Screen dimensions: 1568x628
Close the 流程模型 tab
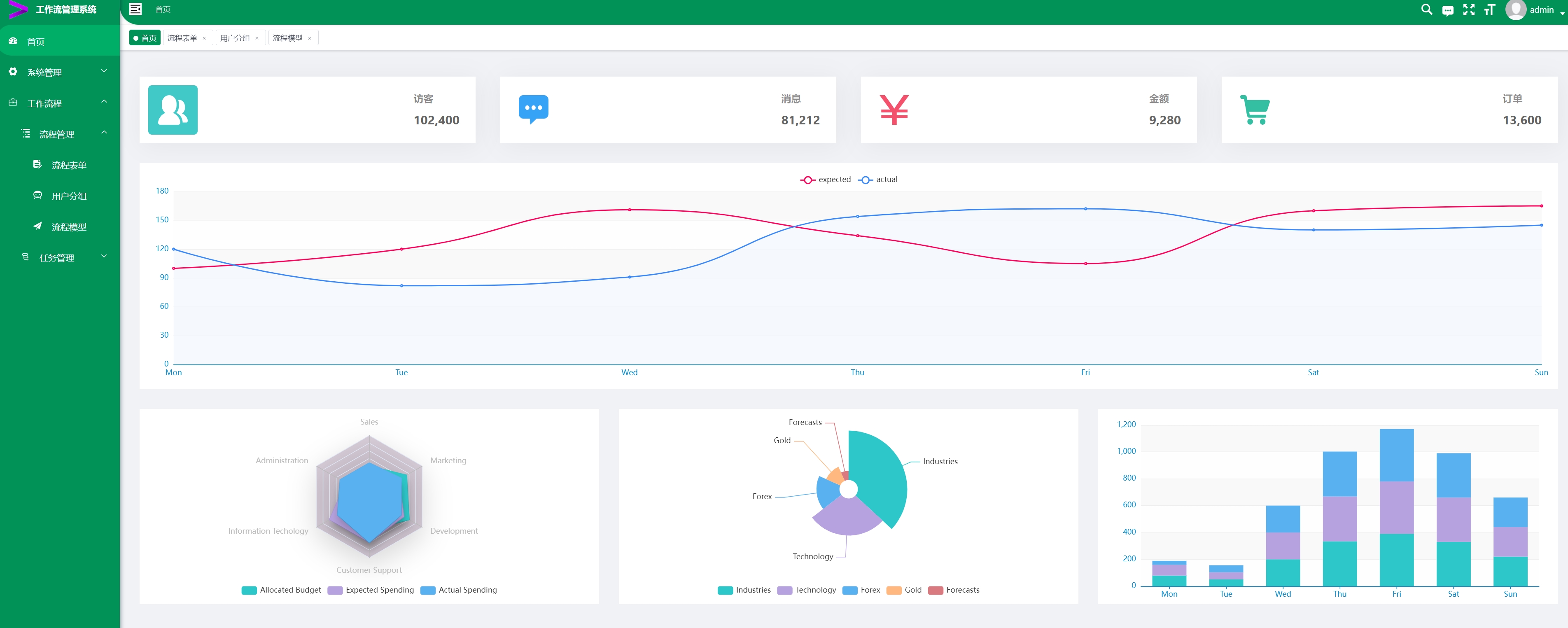pyautogui.click(x=309, y=38)
